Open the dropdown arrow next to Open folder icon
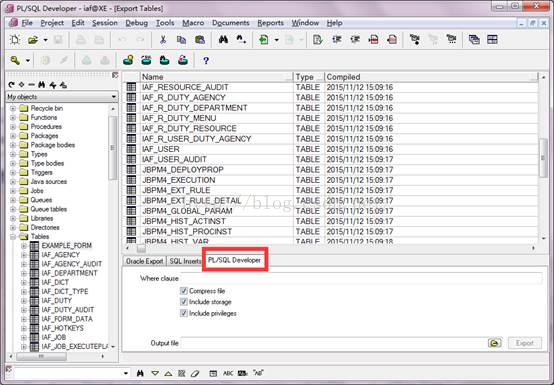 [46, 40]
